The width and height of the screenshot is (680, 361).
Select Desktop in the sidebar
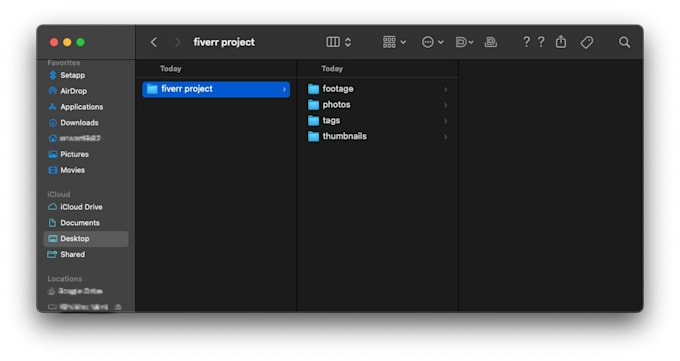(x=86, y=239)
